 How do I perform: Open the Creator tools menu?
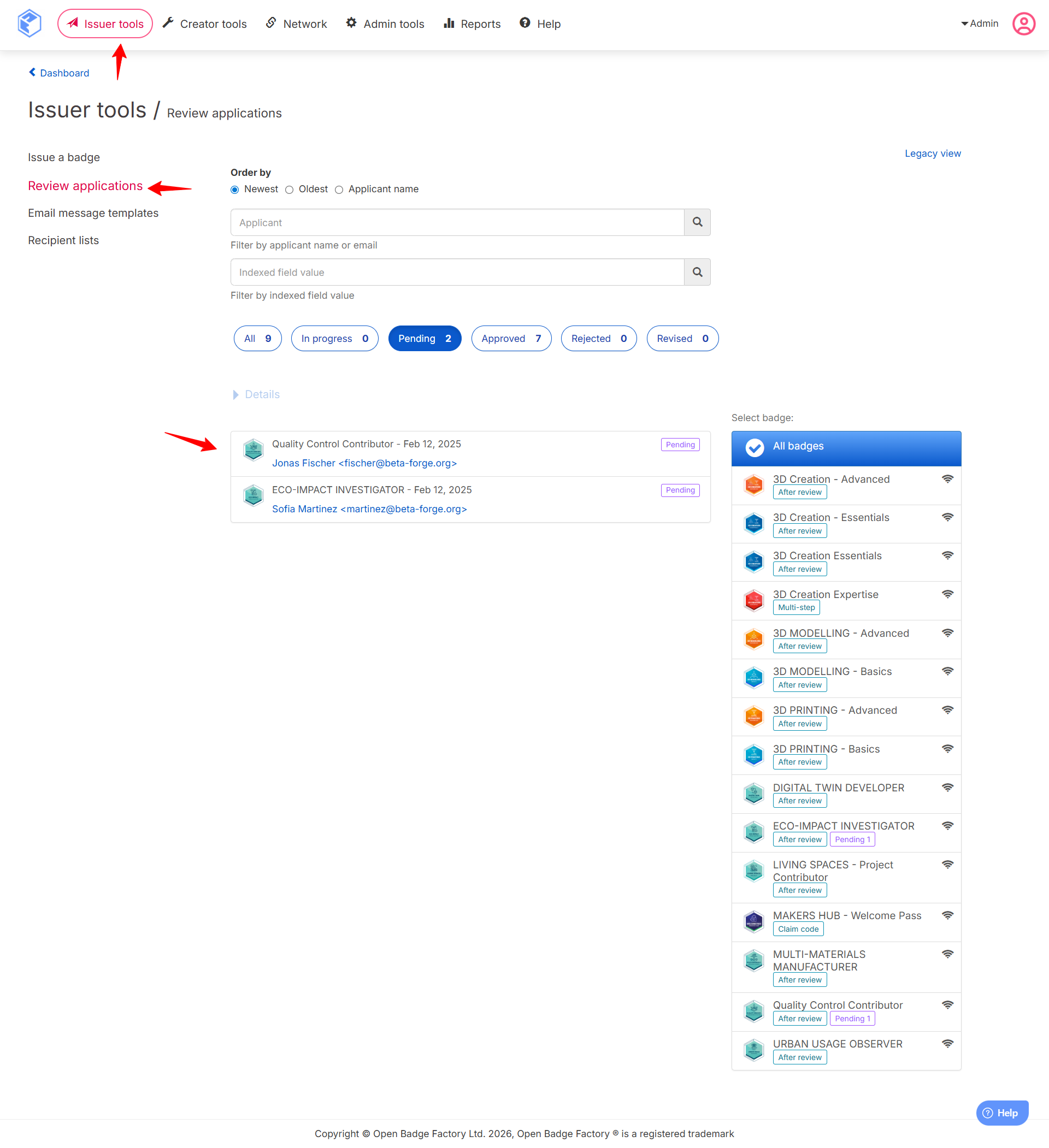pos(204,23)
